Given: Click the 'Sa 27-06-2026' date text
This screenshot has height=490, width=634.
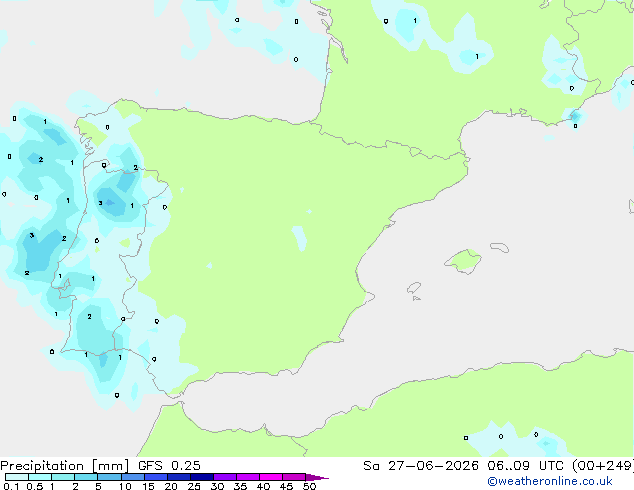Looking at the screenshot, I should pyautogui.click(x=421, y=466).
